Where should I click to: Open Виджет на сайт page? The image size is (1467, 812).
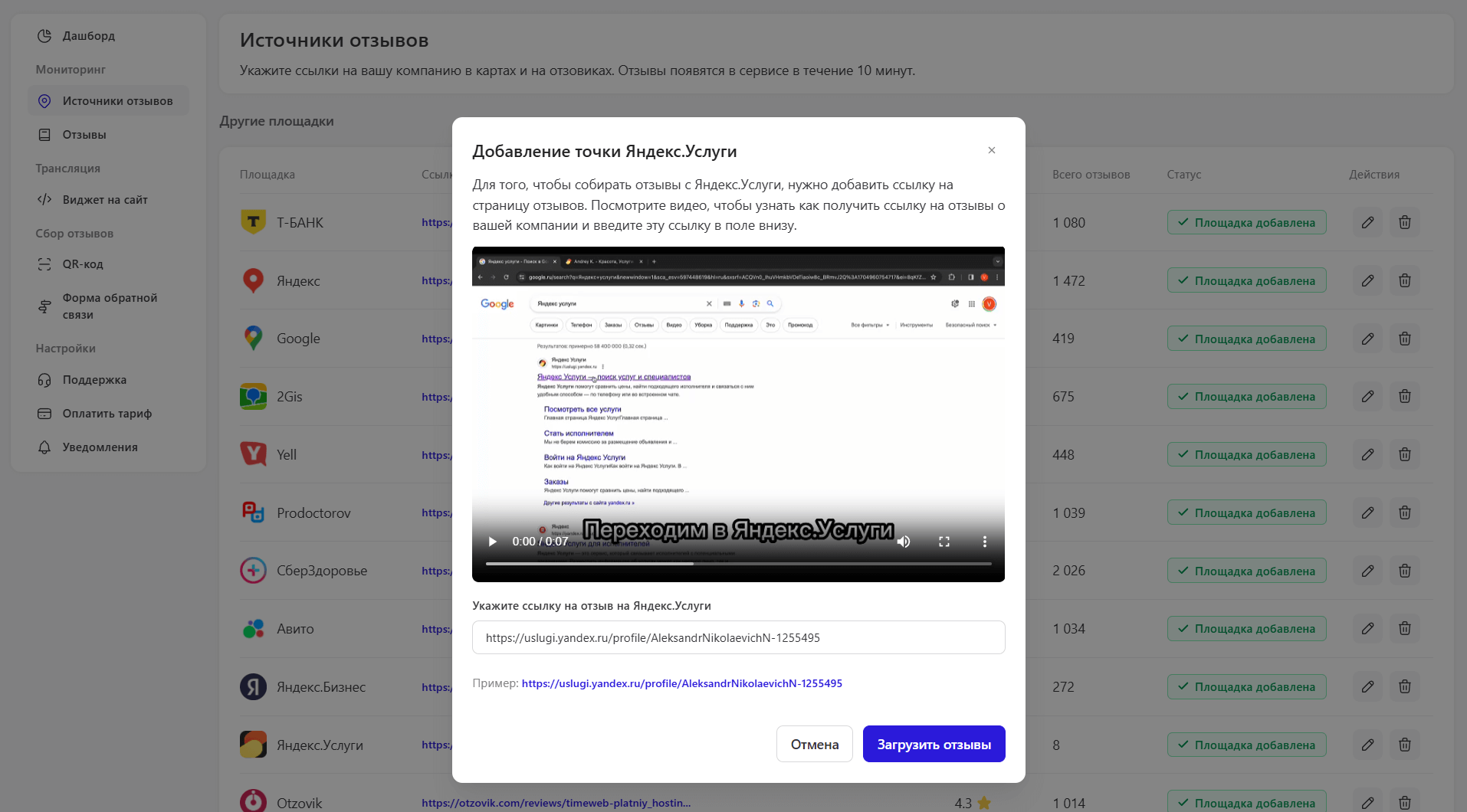105,200
